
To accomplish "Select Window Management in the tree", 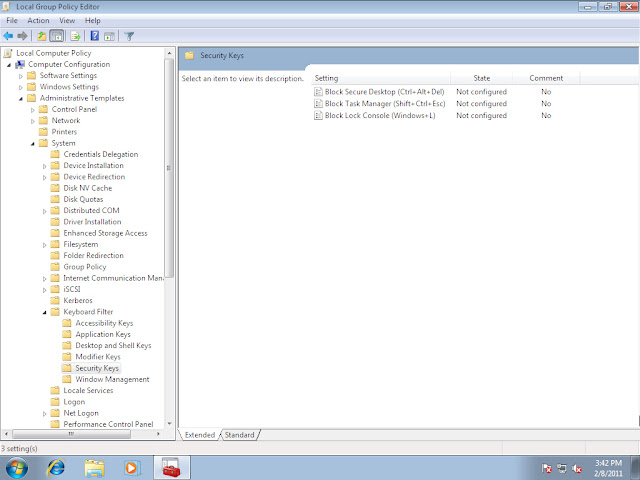I will (112, 379).
